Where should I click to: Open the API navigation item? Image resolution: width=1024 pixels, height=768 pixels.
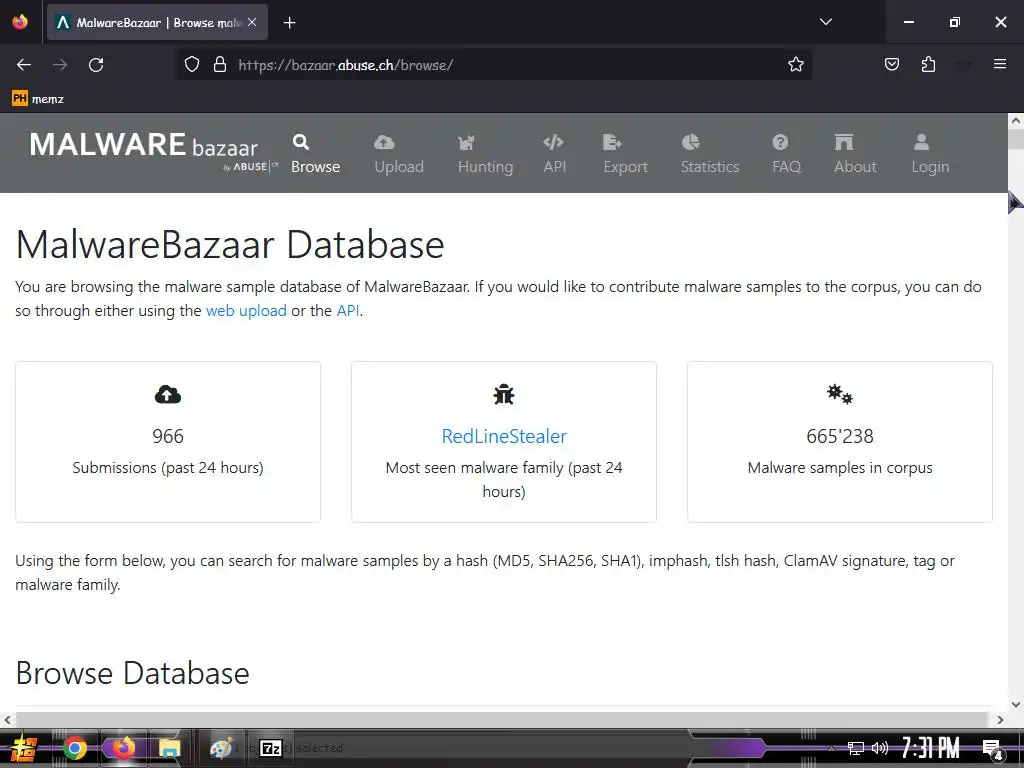[554, 154]
